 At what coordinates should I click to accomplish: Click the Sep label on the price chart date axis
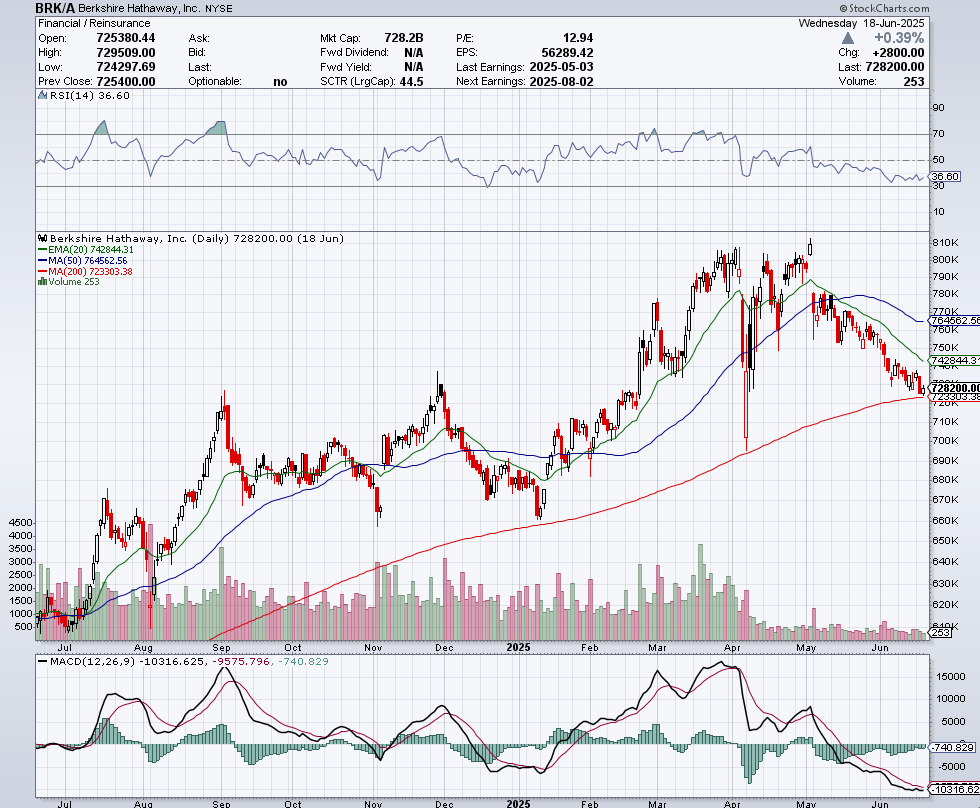[221, 647]
